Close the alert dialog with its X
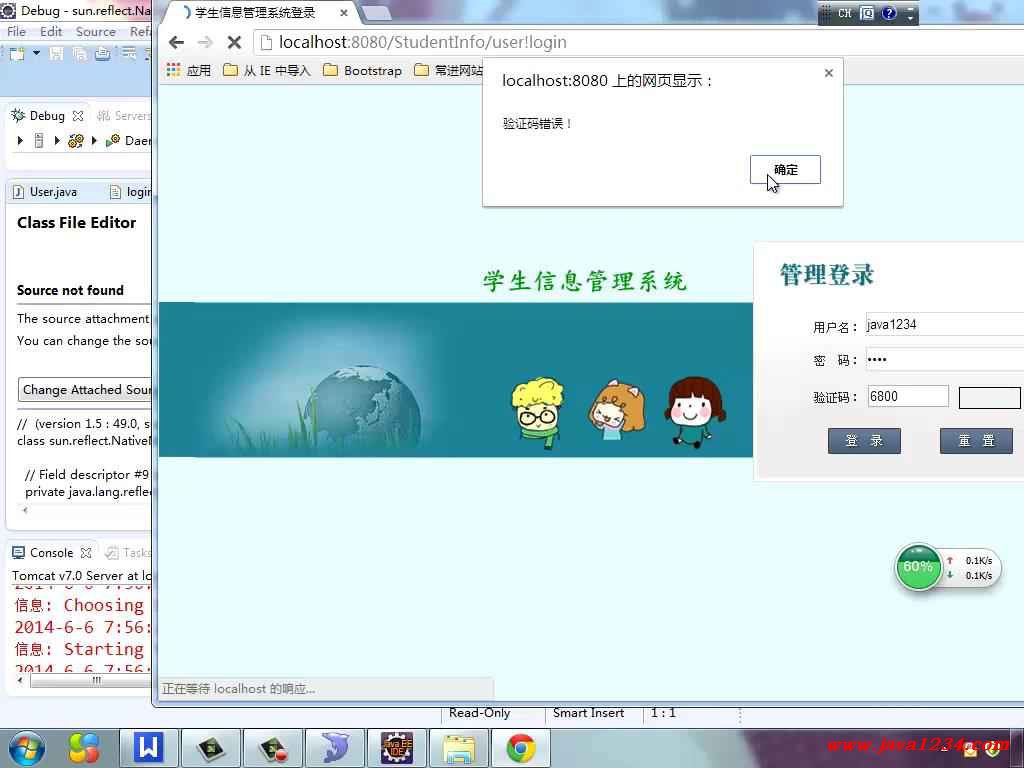 point(828,73)
